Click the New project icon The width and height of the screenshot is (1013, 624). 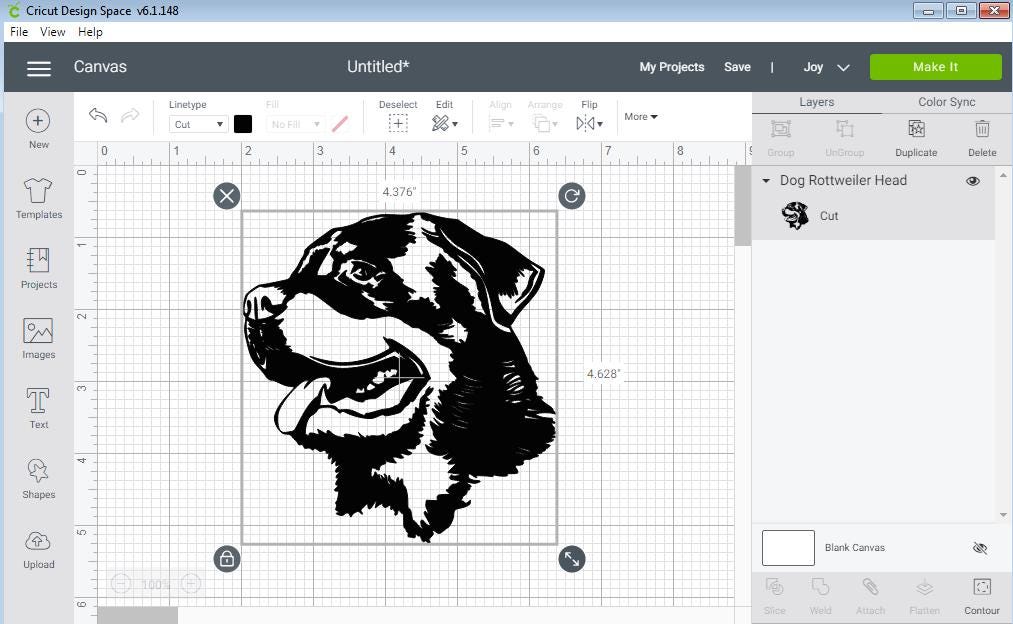click(x=38, y=121)
